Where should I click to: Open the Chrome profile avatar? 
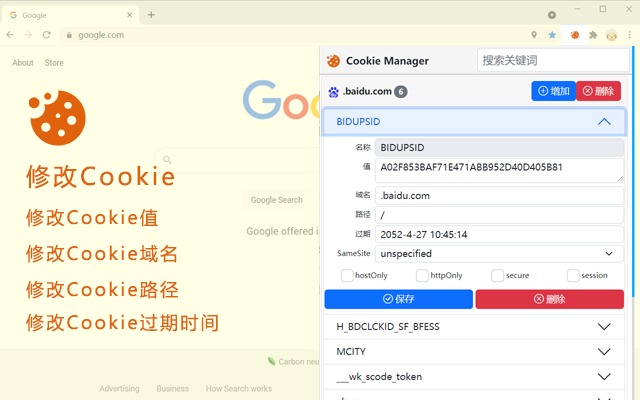(611, 36)
